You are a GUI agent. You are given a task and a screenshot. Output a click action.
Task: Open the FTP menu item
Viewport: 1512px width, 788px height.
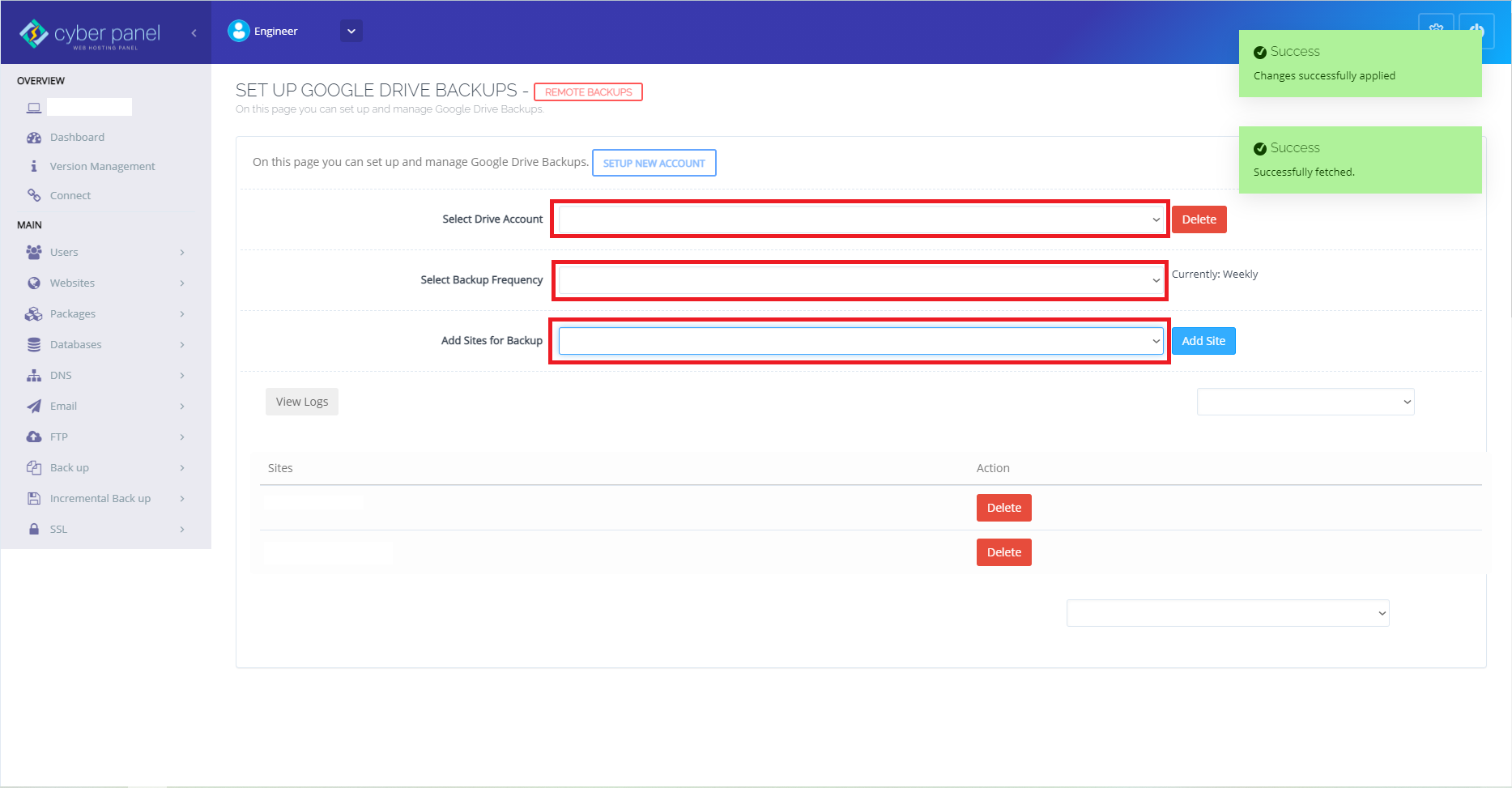point(59,437)
